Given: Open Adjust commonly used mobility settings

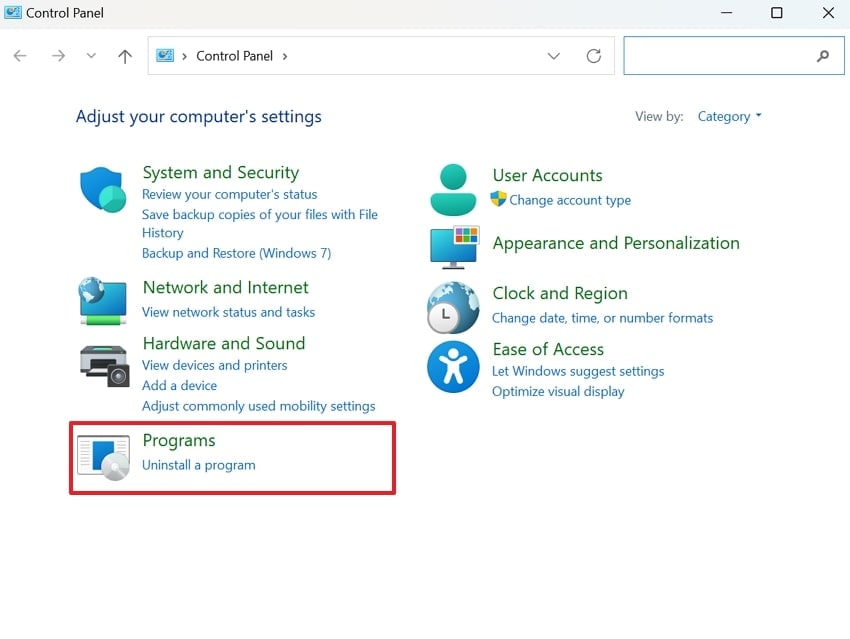Looking at the screenshot, I should 259,406.
